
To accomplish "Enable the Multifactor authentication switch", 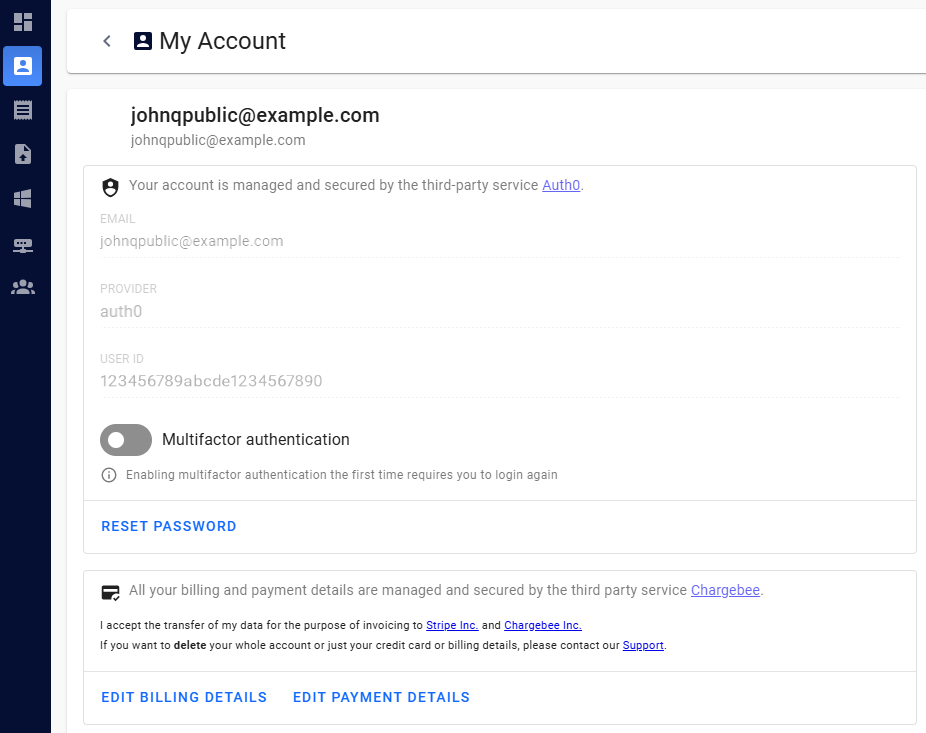I will pyautogui.click(x=126, y=440).
